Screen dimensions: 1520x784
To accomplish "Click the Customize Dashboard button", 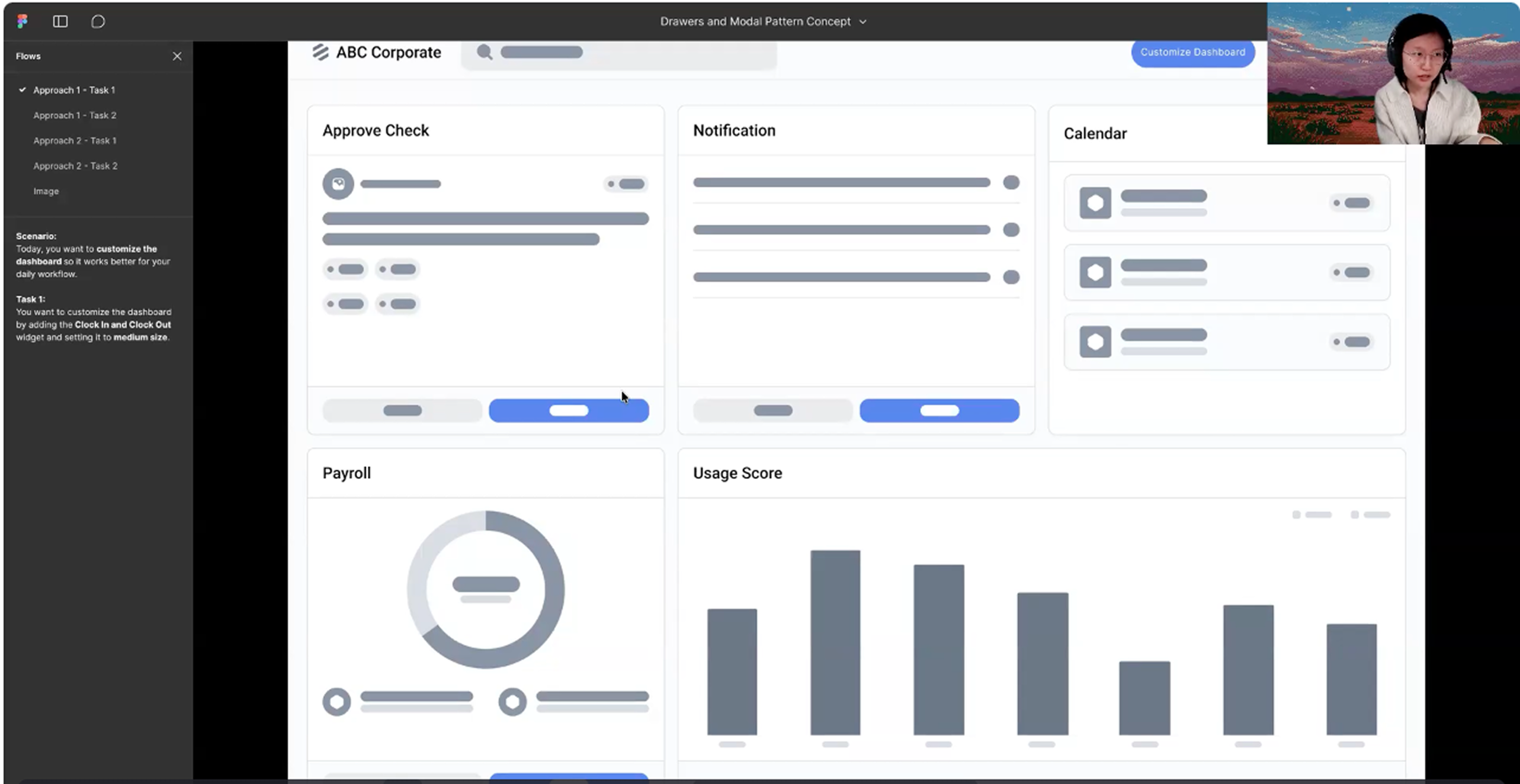I will pos(1192,52).
